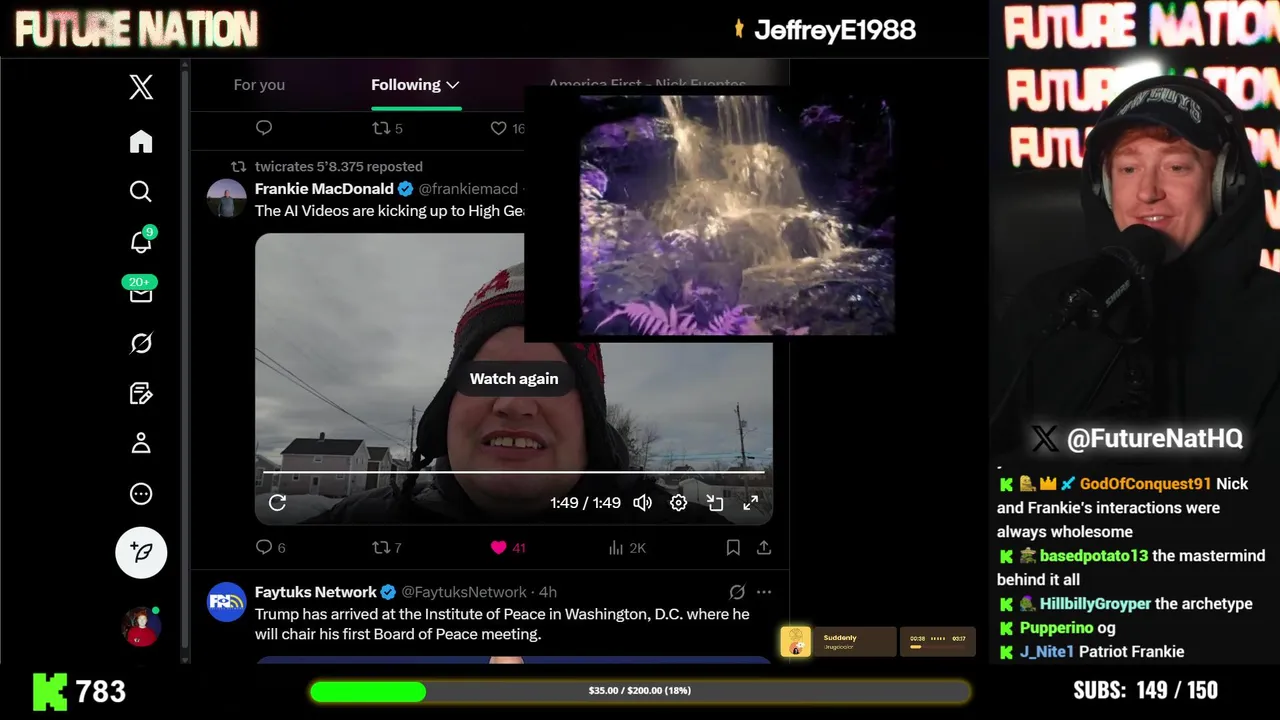Open the Trump Institute of Peace post text
The width and height of the screenshot is (1280, 720).
[x=502, y=624]
